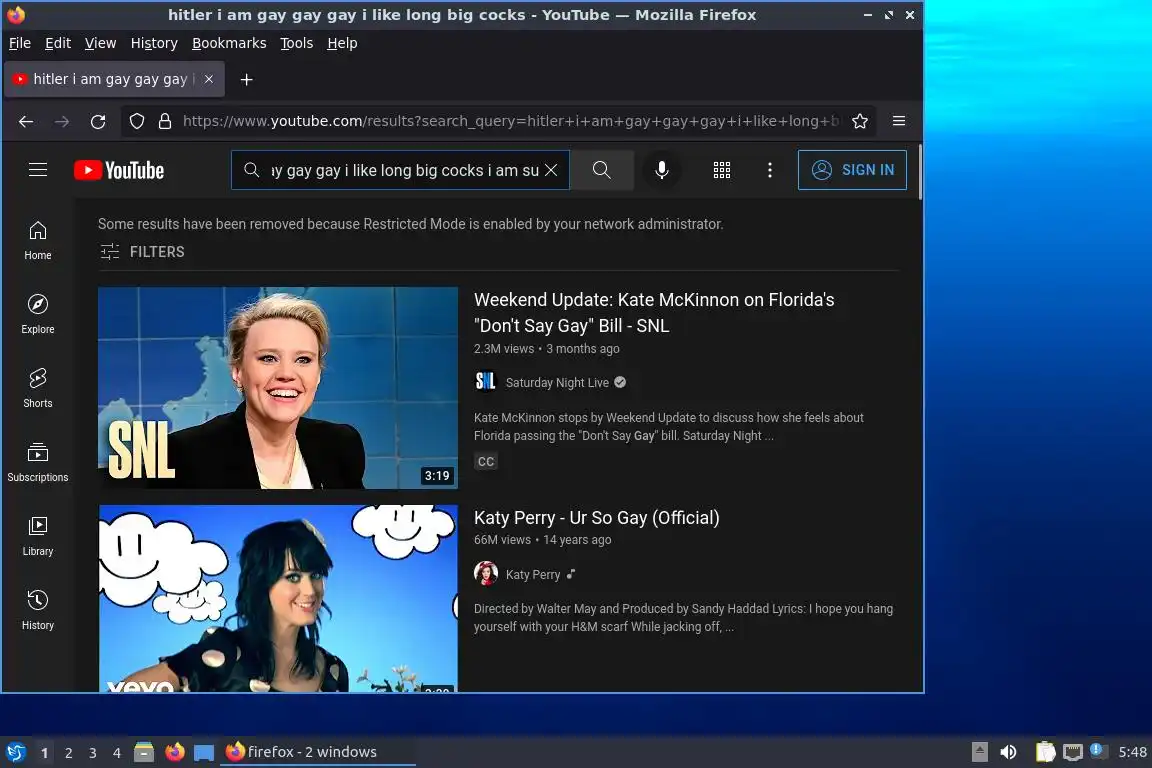Launch the file manager from the taskbar

[144, 752]
